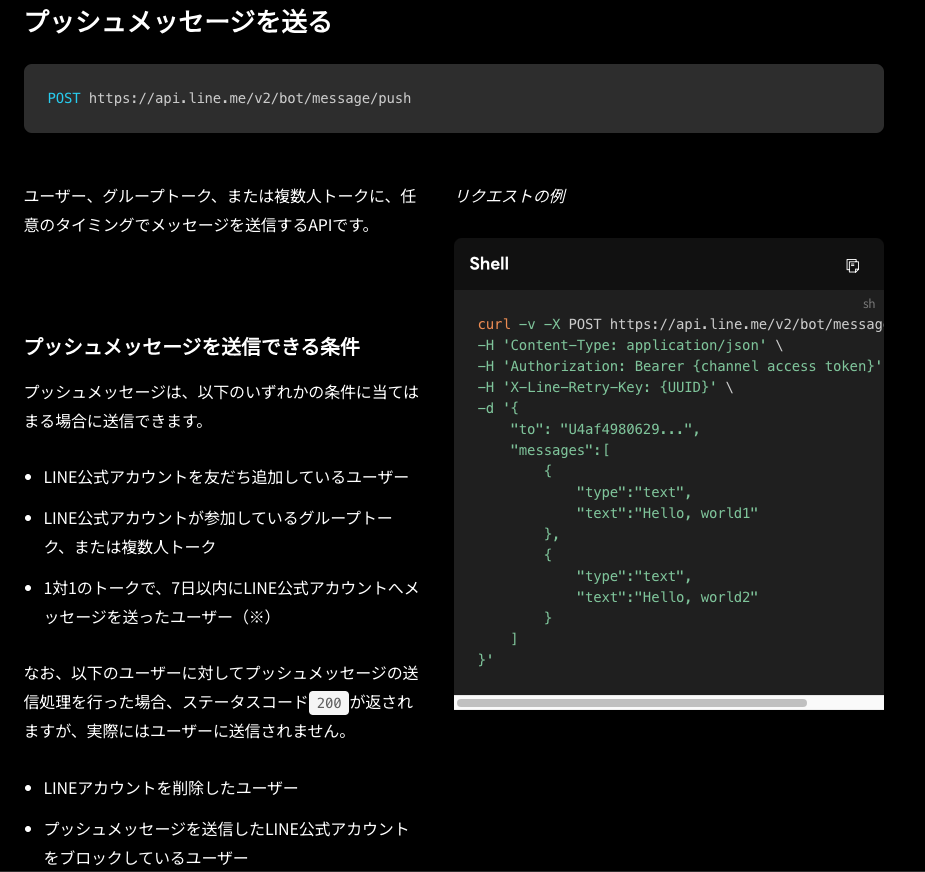Click the X-Line-Retry-Key header line

(x=605, y=387)
